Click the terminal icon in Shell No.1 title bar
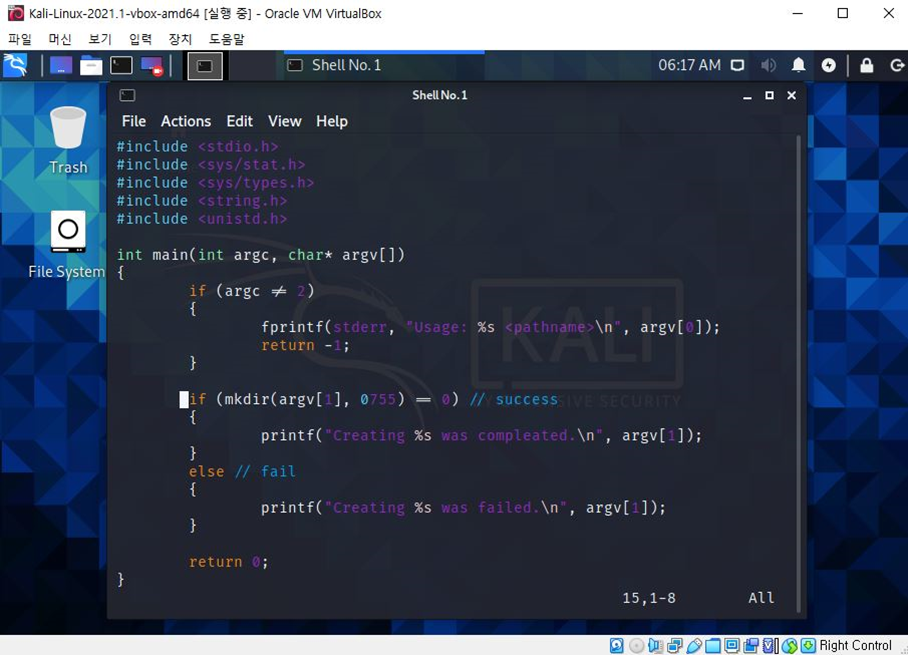Screen dimensions: 908x655 point(127,95)
